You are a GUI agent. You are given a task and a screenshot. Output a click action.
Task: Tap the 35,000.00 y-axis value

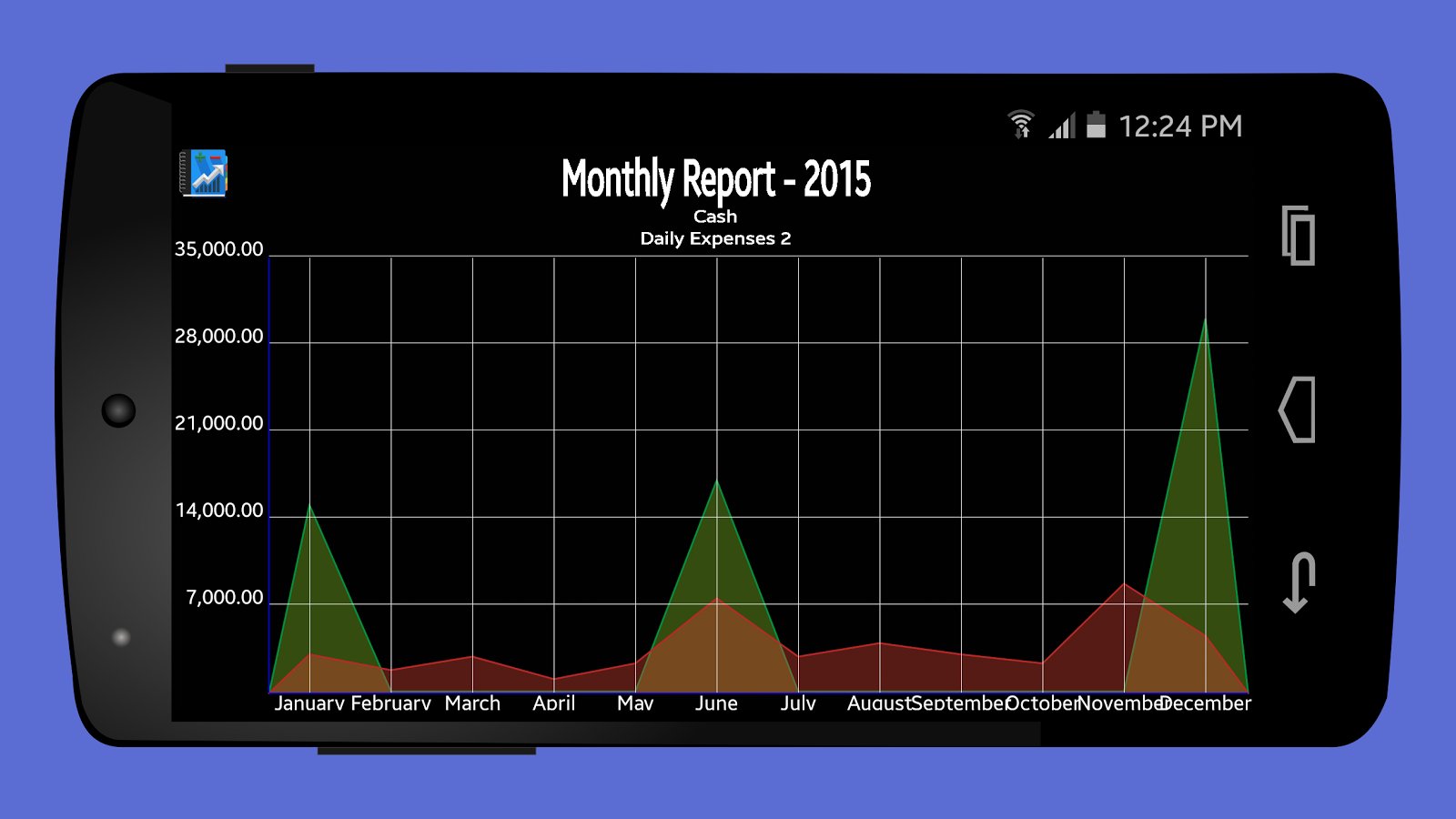tap(218, 249)
